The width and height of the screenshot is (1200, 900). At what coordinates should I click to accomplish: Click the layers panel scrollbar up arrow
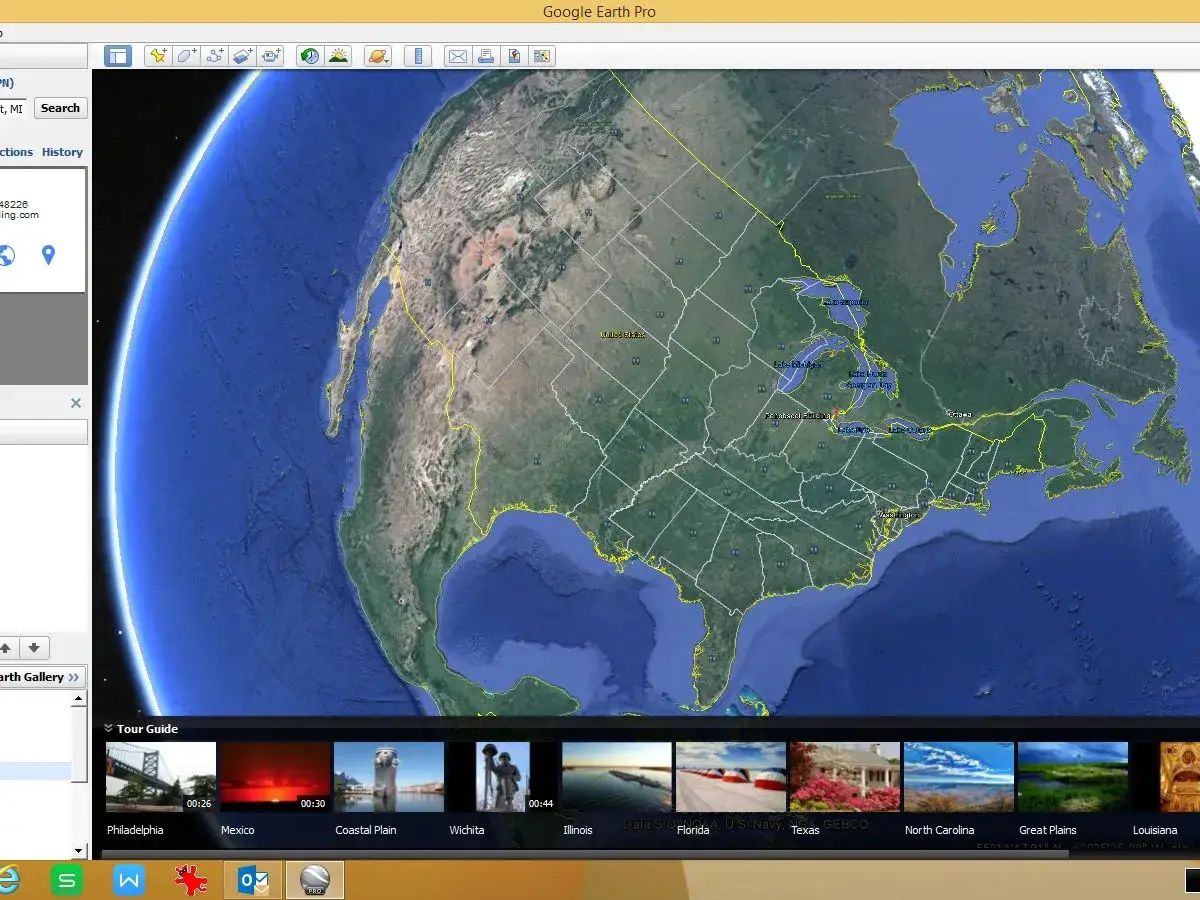pos(79,698)
